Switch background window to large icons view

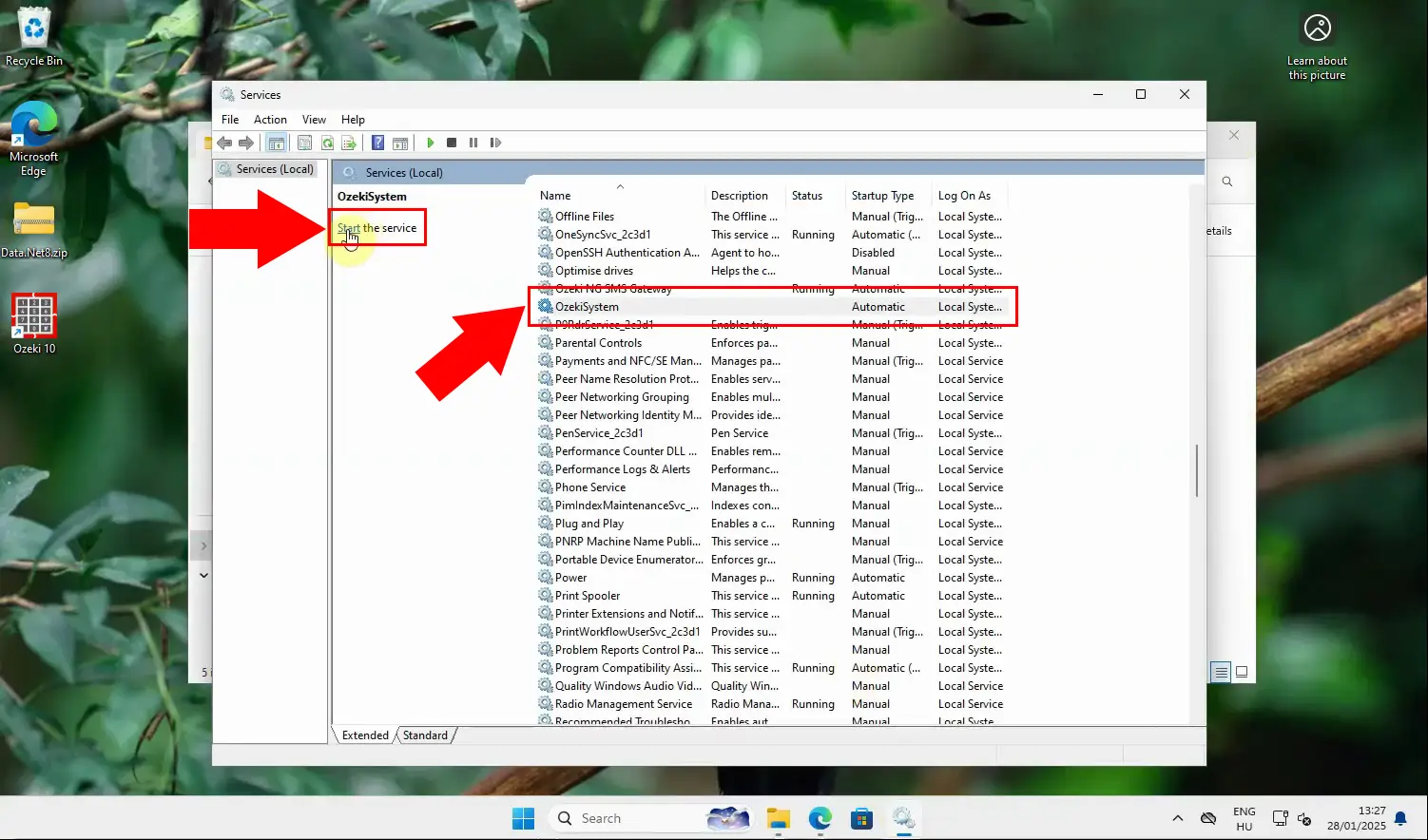[1242, 672]
